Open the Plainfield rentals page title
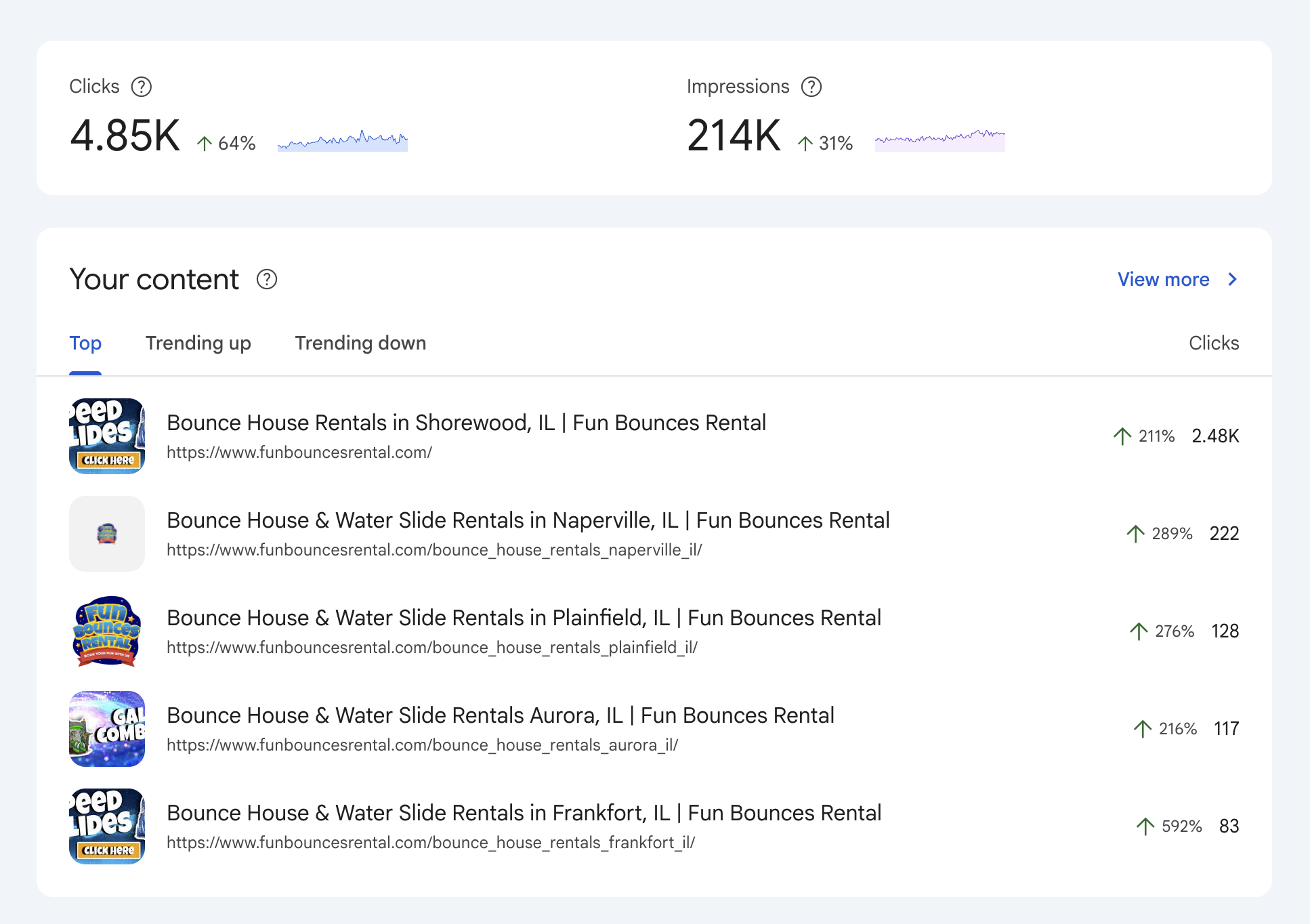Screen dimensions: 1310x924 (x=524, y=618)
